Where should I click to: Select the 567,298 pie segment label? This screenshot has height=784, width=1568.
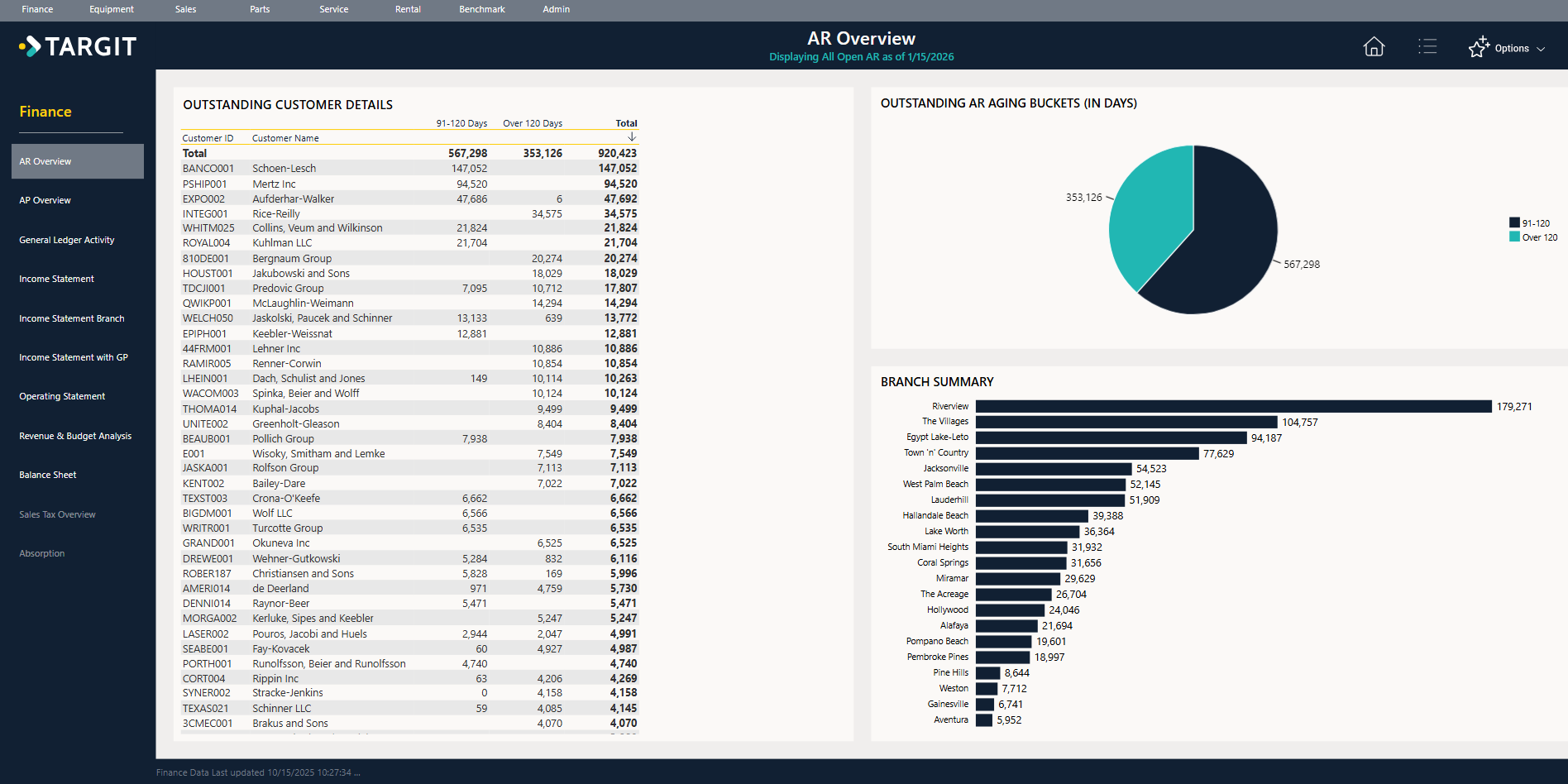[x=1301, y=264]
